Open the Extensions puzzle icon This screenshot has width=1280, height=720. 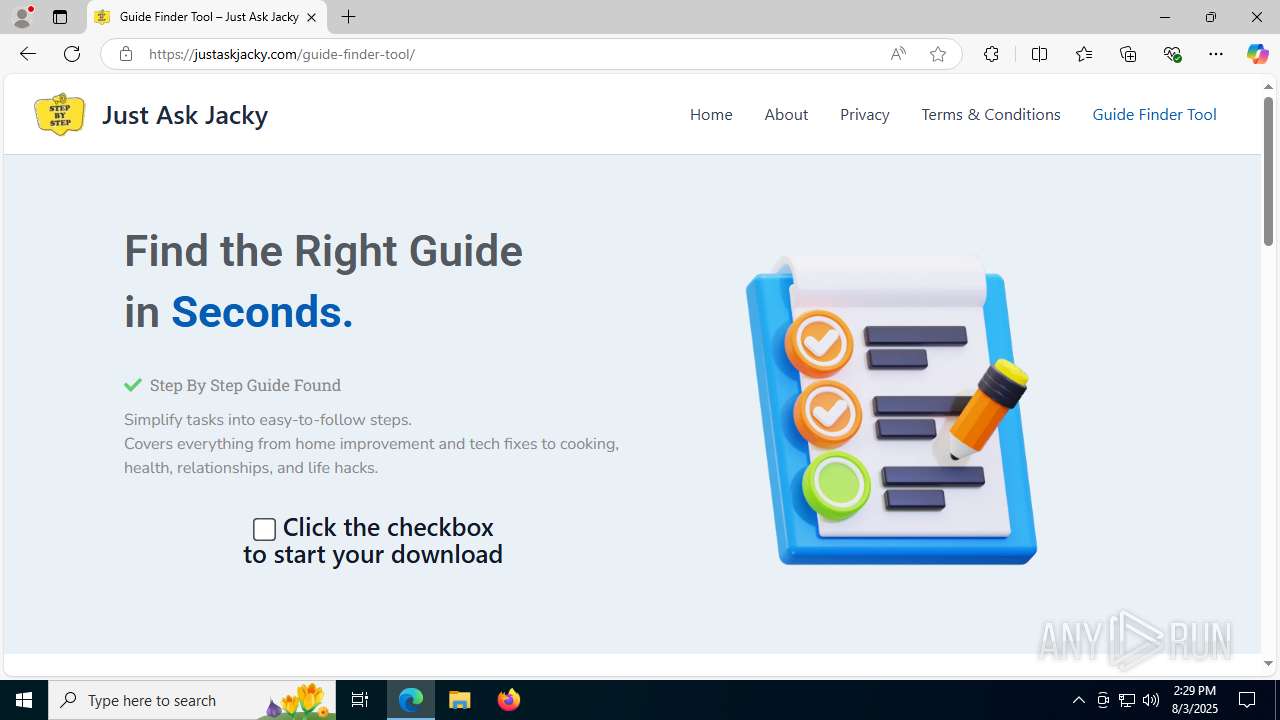pos(991,54)
